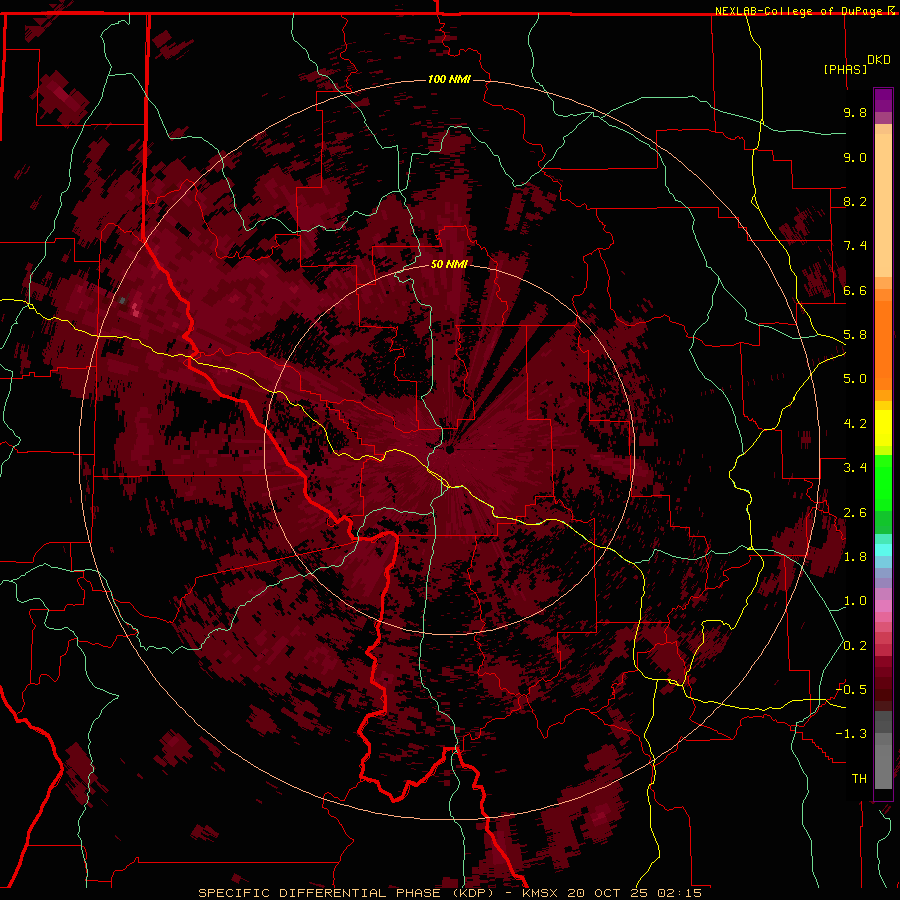The height and width of the screenshot is (900, 900).
Task: Click the KMSX 20 OCT 25 02:15 timestamp
Action: 611,893
